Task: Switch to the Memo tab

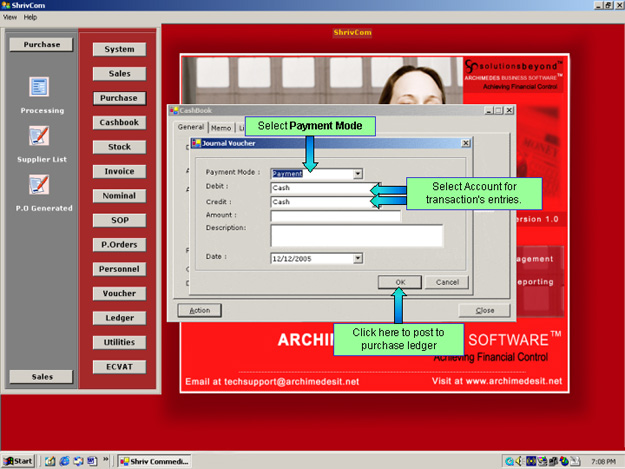Action: point(221,128)
